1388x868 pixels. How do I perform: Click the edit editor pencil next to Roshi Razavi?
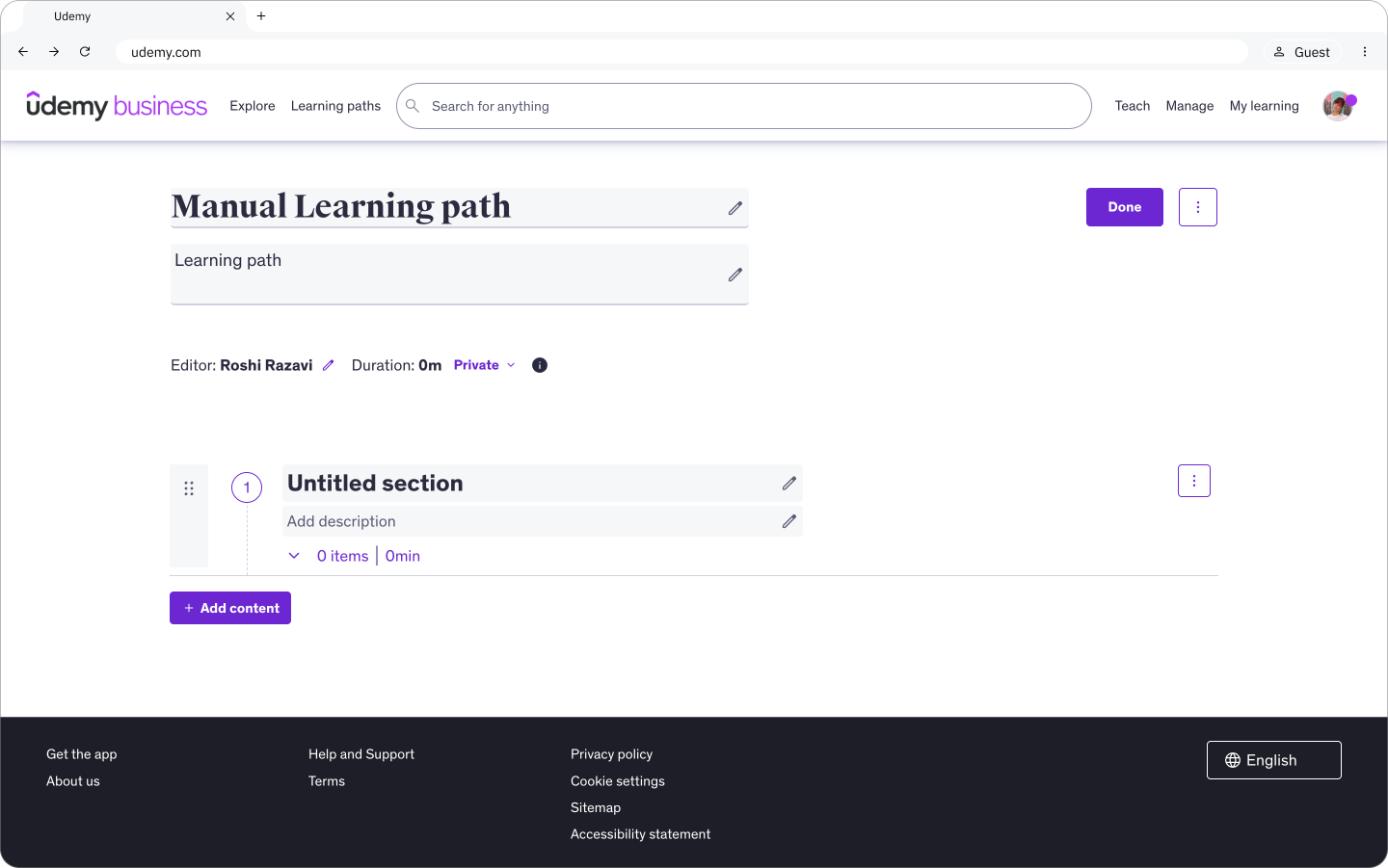[x=328, y=365]
